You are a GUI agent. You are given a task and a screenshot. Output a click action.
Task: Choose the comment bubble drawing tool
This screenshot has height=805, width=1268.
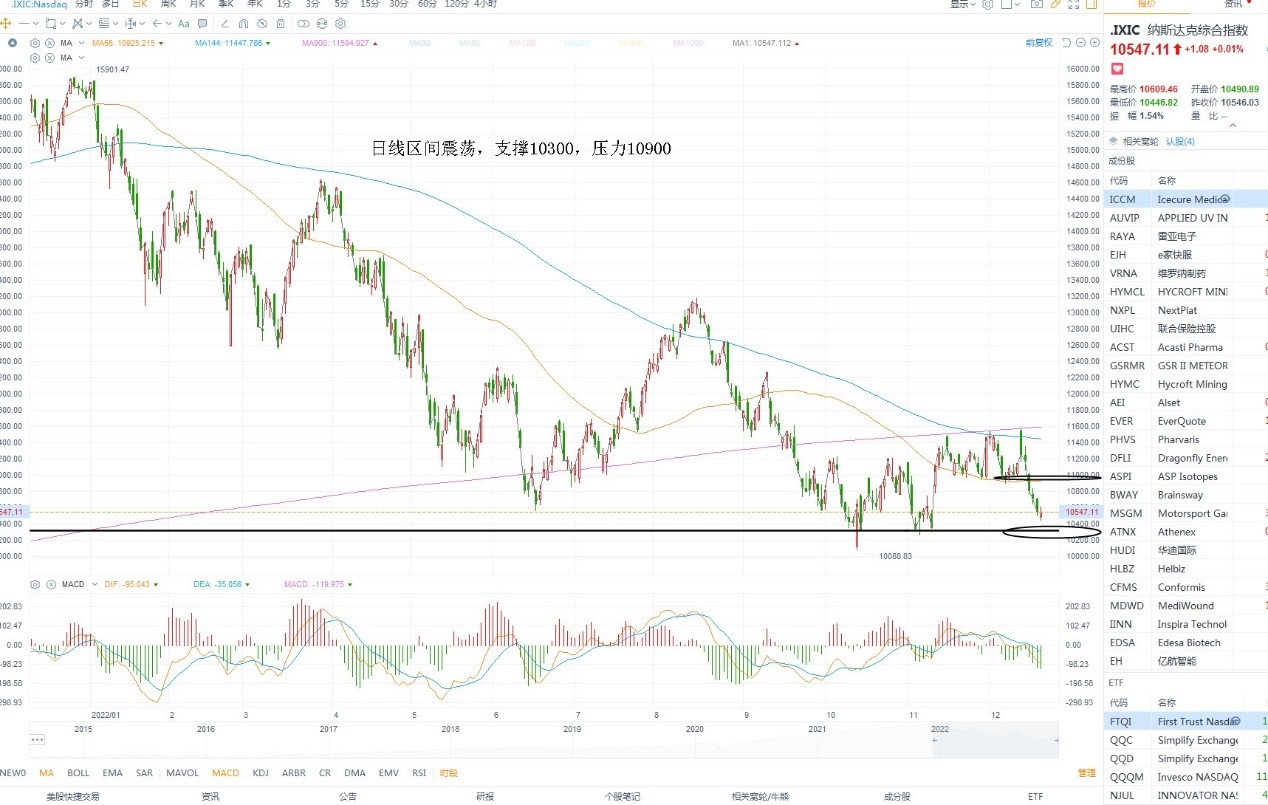202,23
